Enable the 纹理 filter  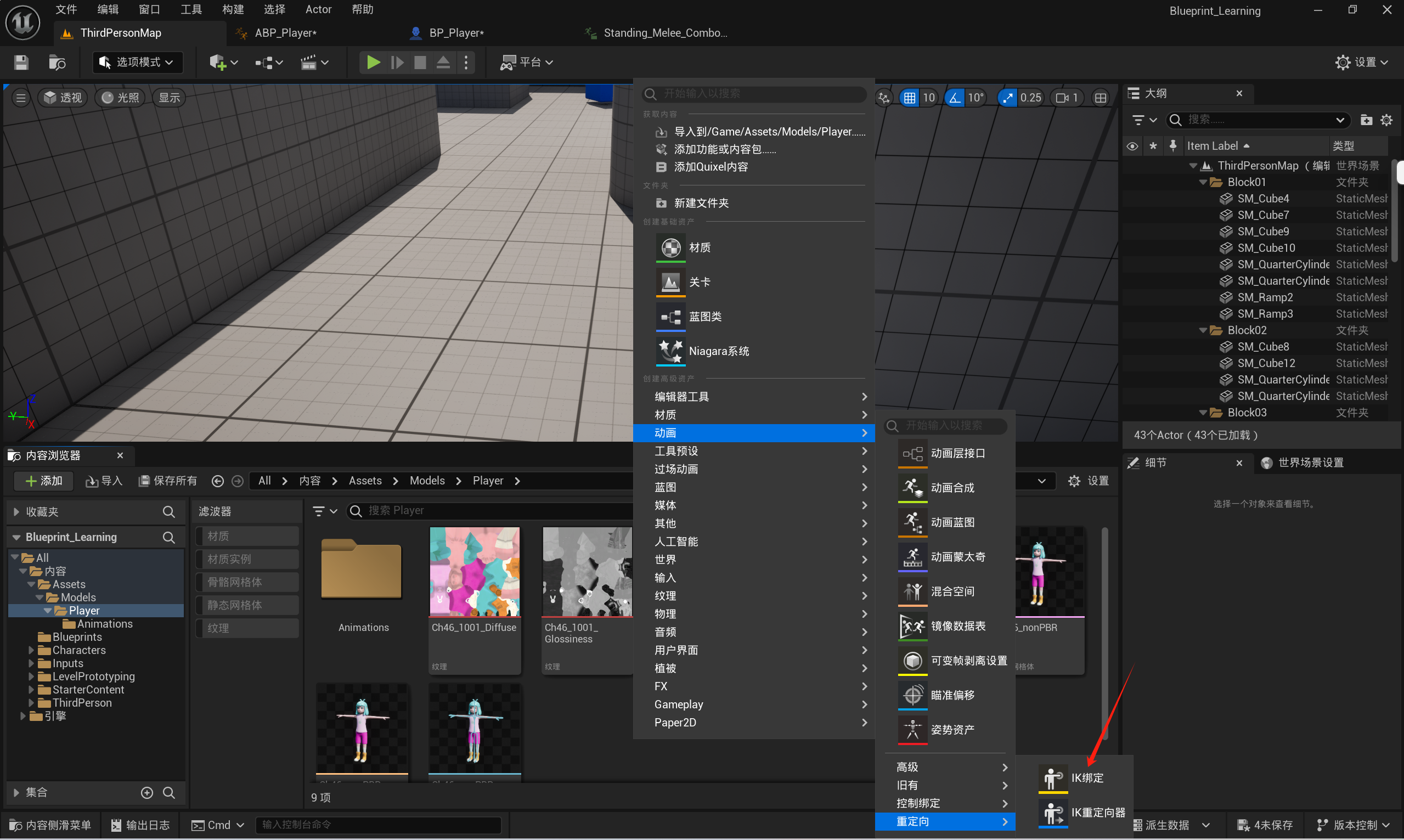click(x=247, y=628)
